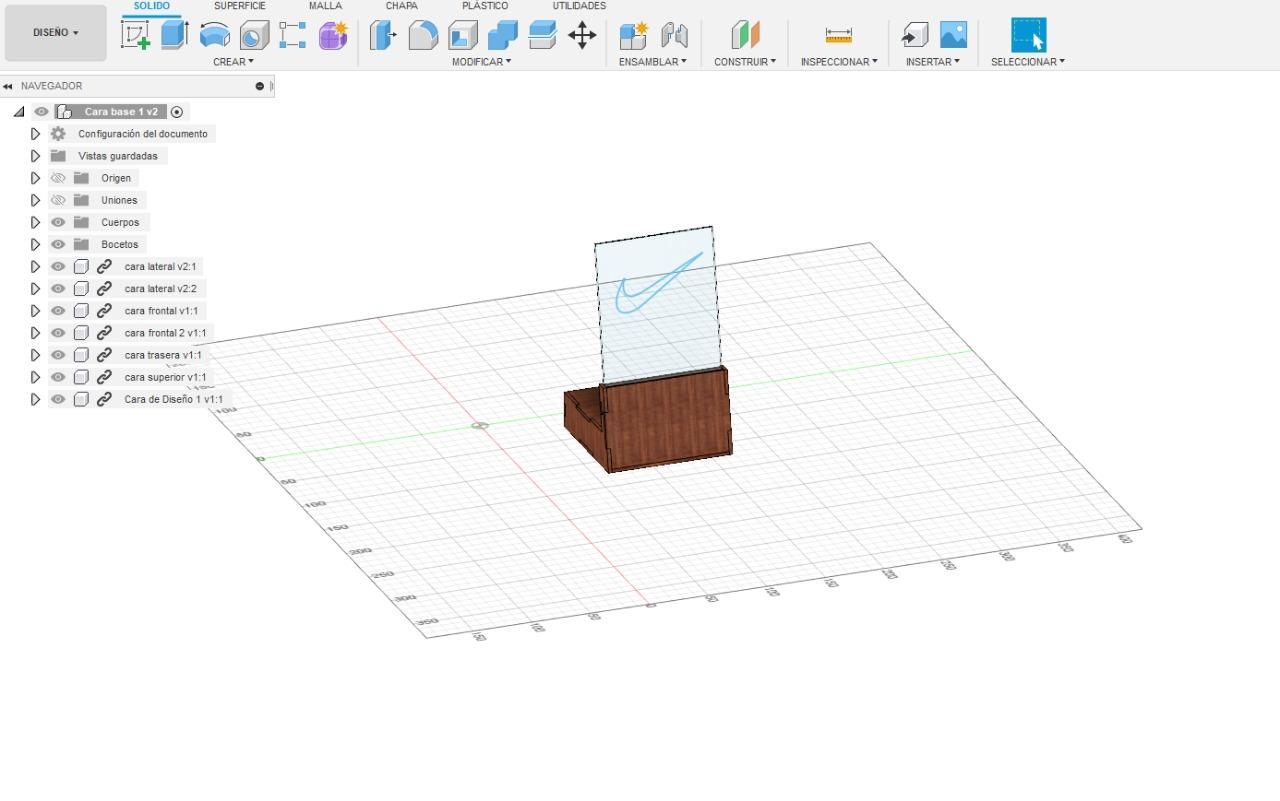Open the CREAR menu dropdown
Viewport: 1280px width, 801px height.
coord(233,62)
